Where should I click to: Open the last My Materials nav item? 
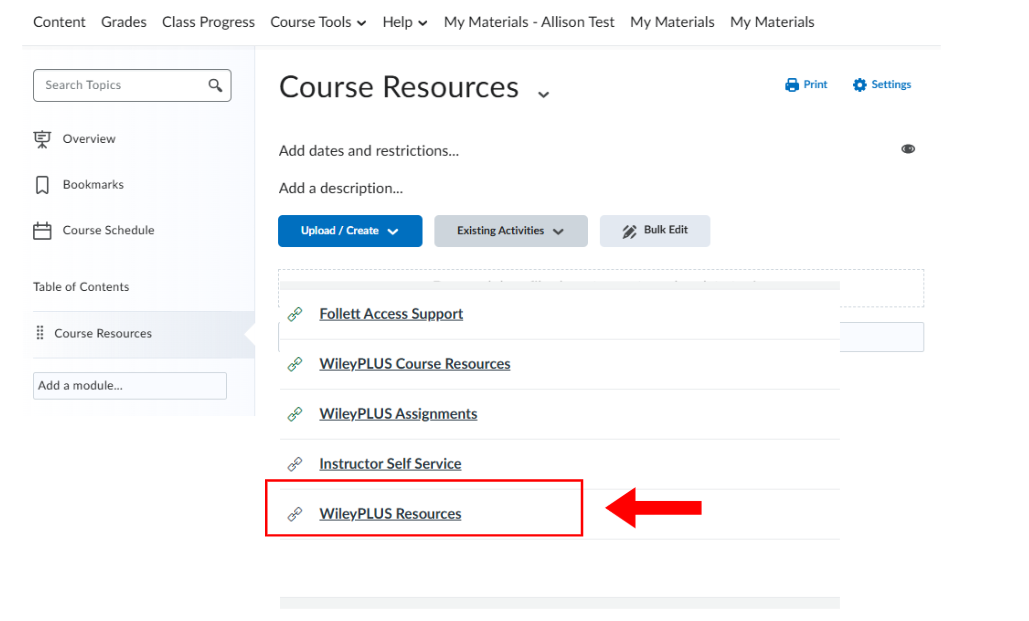click(x=772, y=22)
